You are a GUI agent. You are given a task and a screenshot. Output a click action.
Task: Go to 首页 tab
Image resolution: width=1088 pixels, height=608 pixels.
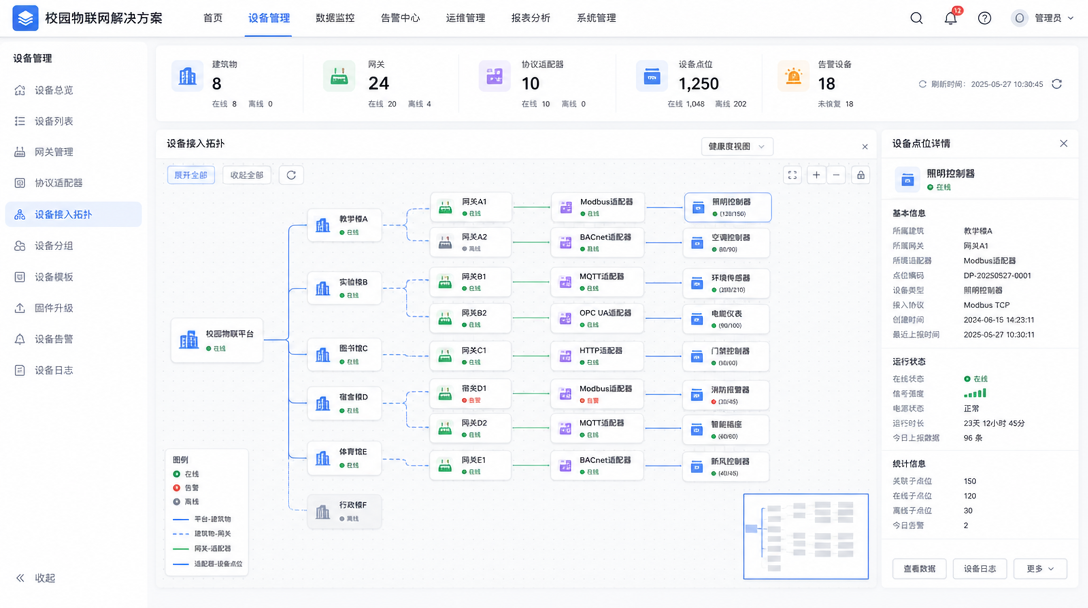point(213,18)
